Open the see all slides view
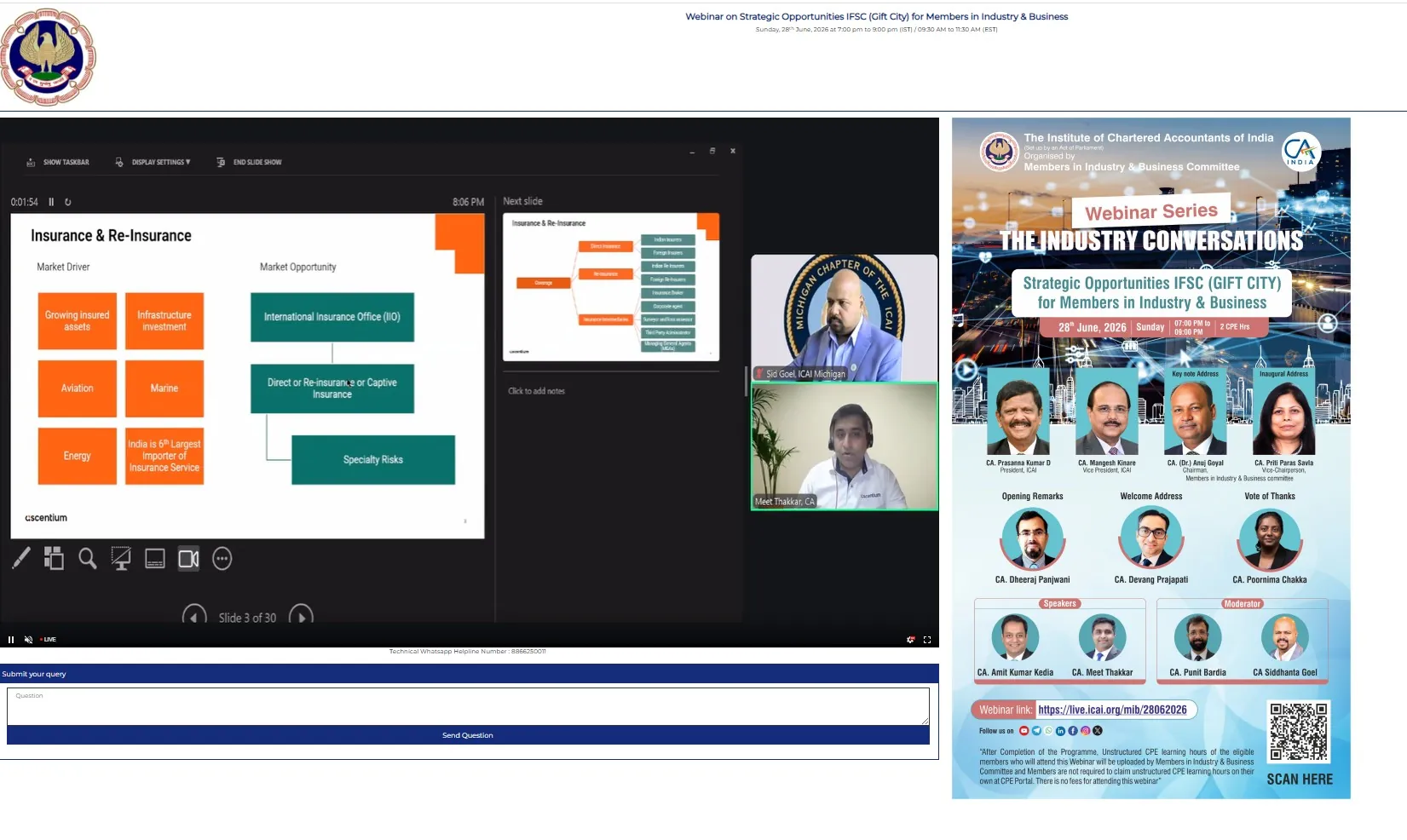 point(54,559)
